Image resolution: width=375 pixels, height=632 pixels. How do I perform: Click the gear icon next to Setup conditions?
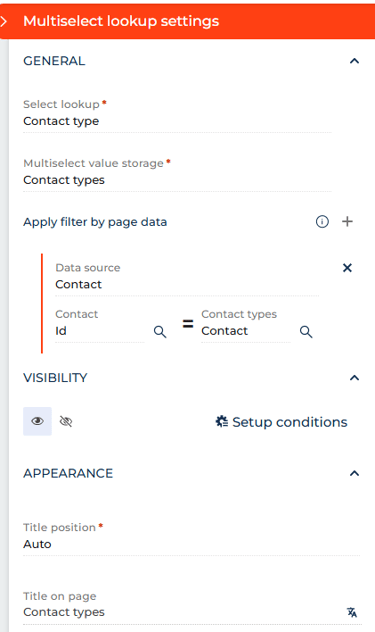tap(221, 422)
